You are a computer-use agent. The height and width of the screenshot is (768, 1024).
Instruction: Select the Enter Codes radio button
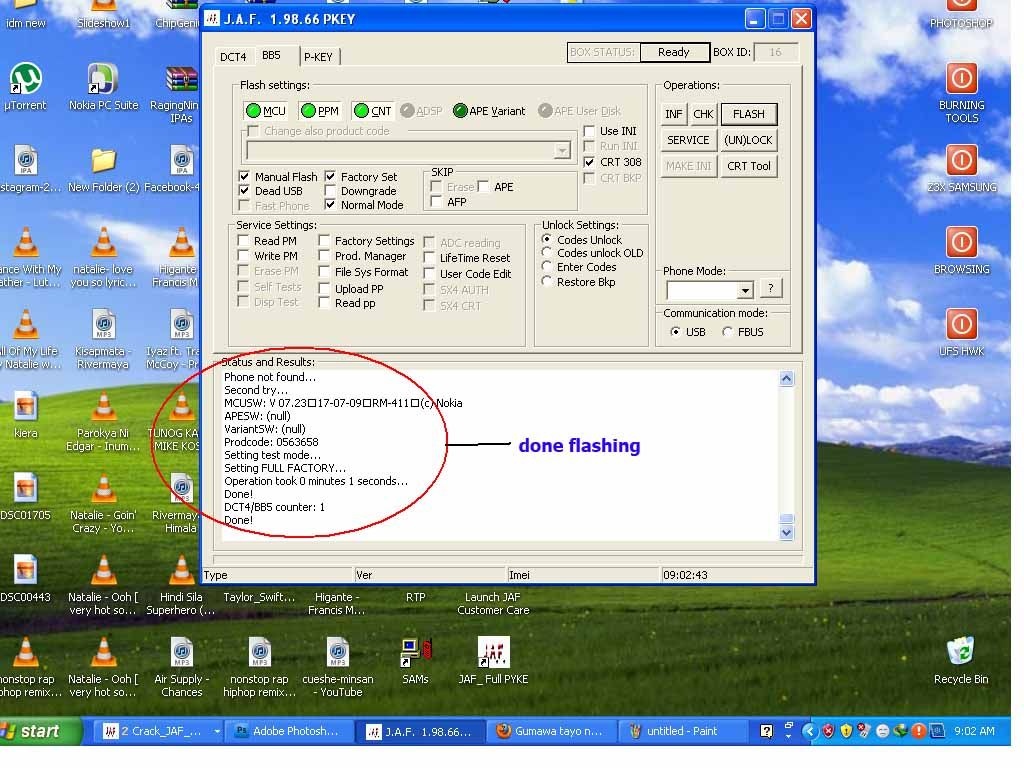[547, 267]
